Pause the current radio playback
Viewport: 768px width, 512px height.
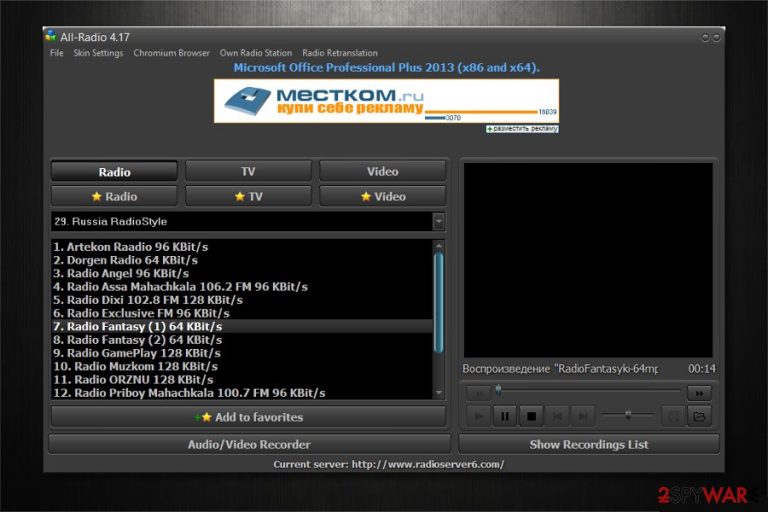pyautogui.click(x=504, y=416)
